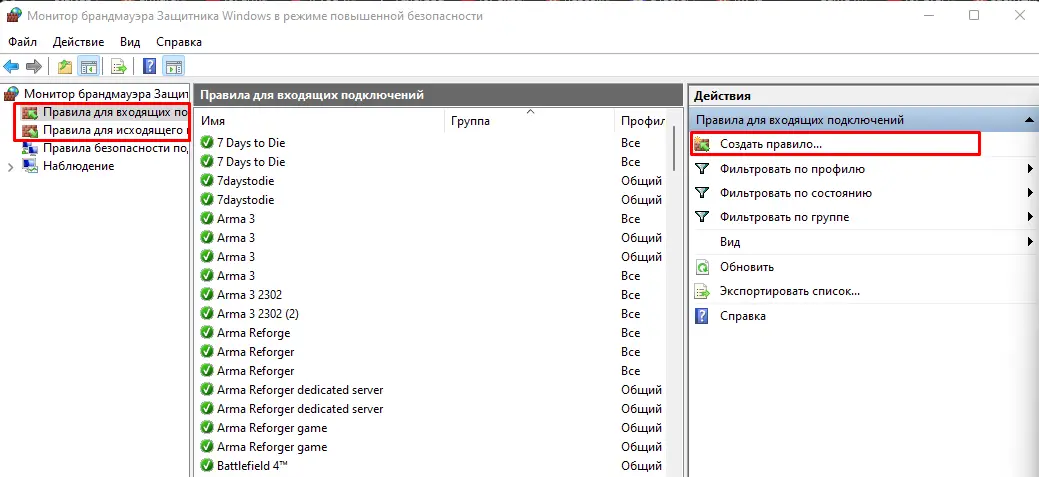Click the up one level folder icon

click(65, 66)
